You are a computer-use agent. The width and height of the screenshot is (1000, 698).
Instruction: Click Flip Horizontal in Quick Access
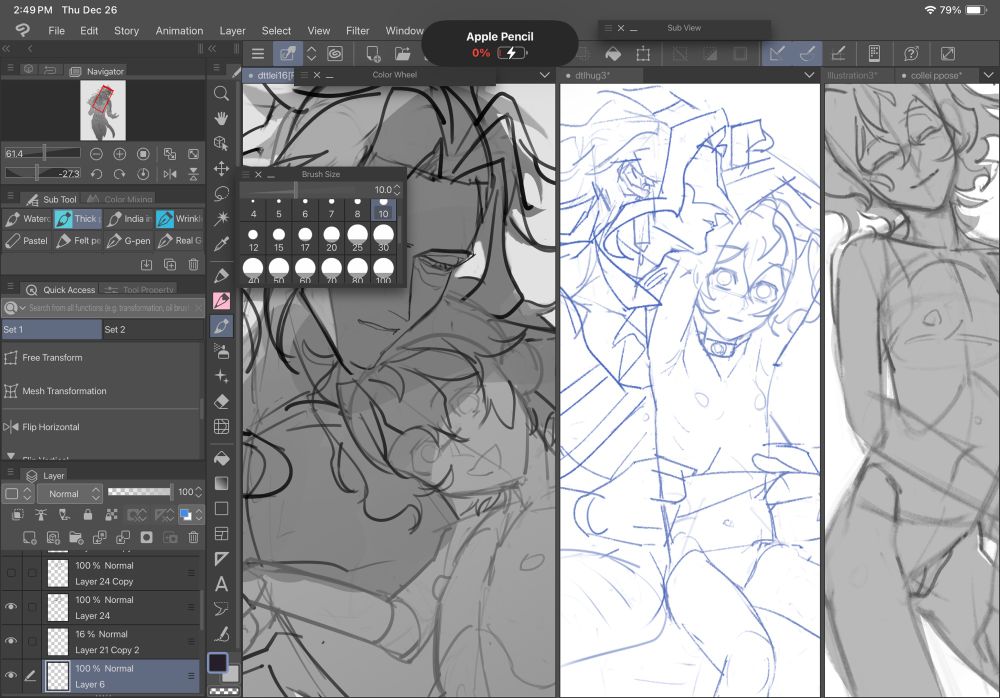[102, 427]
